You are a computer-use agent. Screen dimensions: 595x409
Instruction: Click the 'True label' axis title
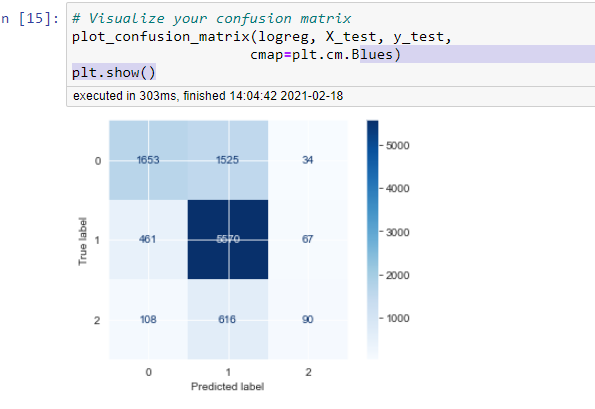pyautogui.click(x=82, y=241)
